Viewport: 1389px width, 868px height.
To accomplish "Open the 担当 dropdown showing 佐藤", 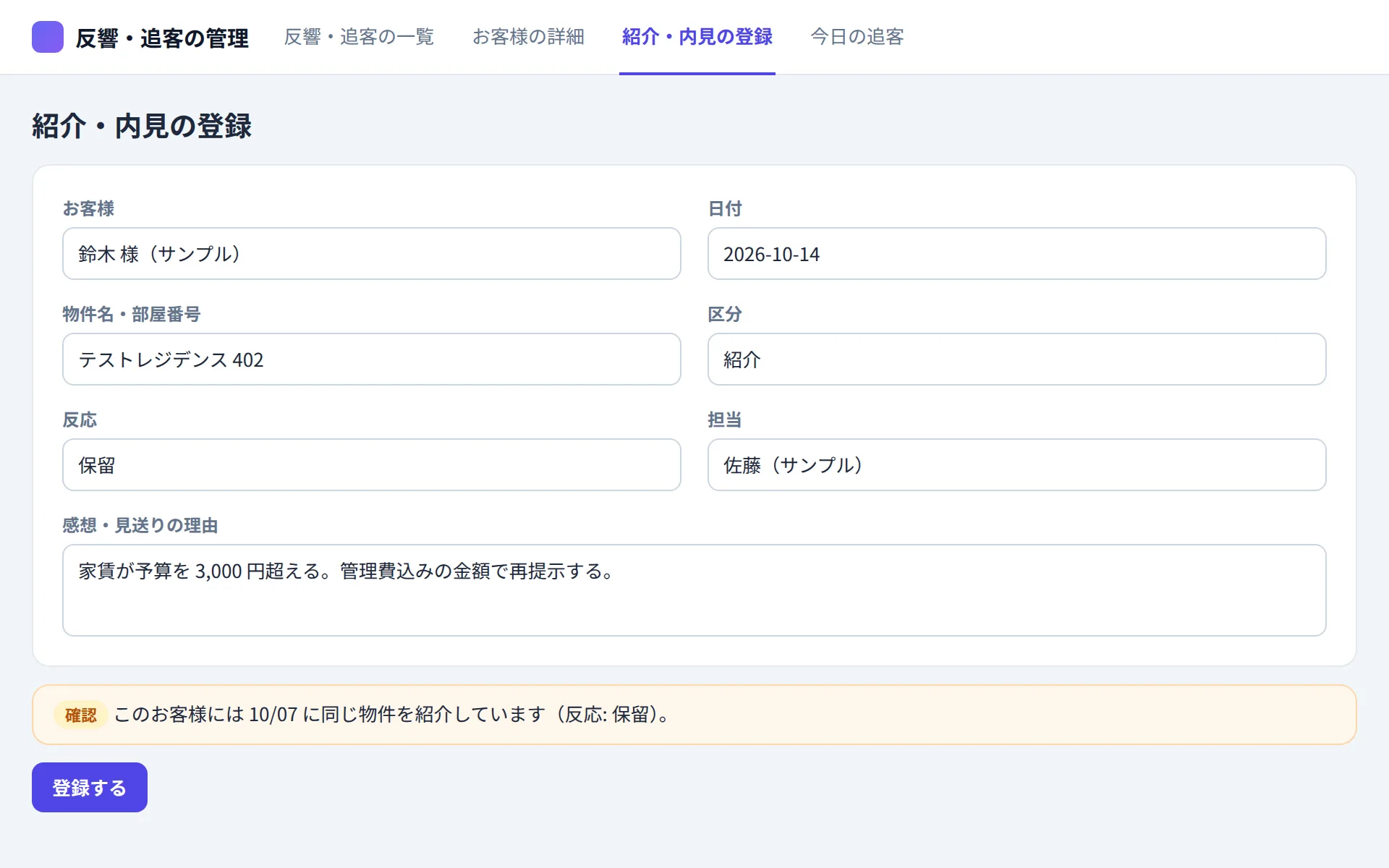I will [1016, 465].
